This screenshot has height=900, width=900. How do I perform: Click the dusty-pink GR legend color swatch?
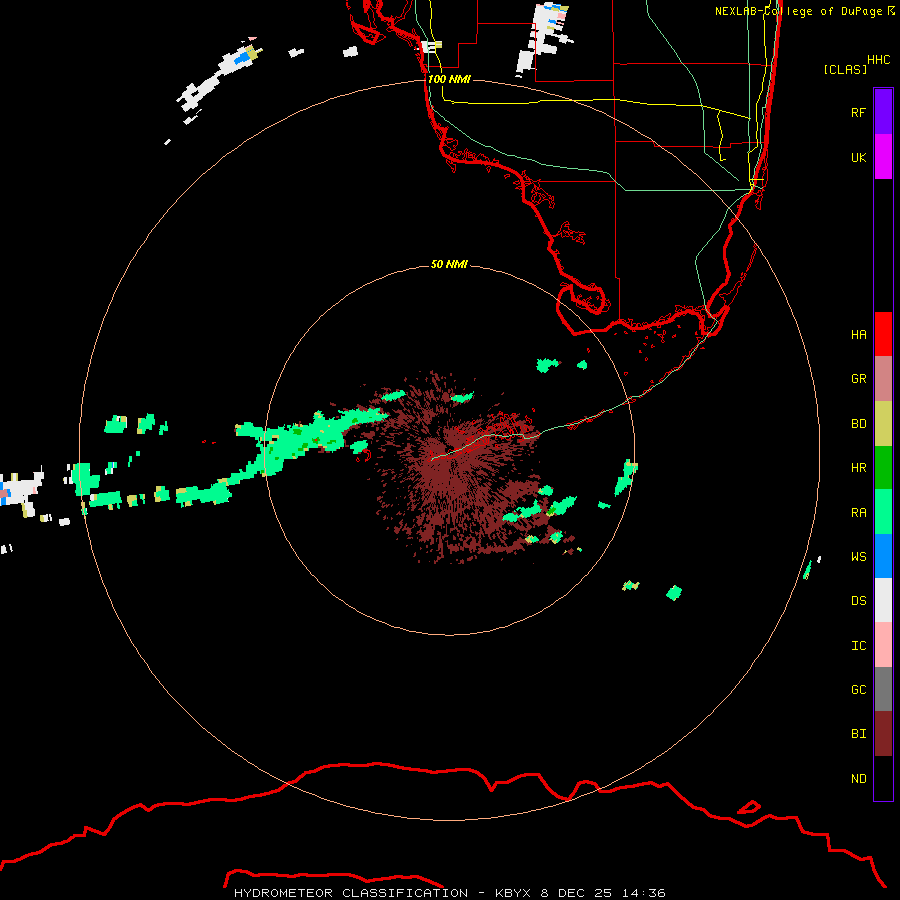[x=883, y=378]
